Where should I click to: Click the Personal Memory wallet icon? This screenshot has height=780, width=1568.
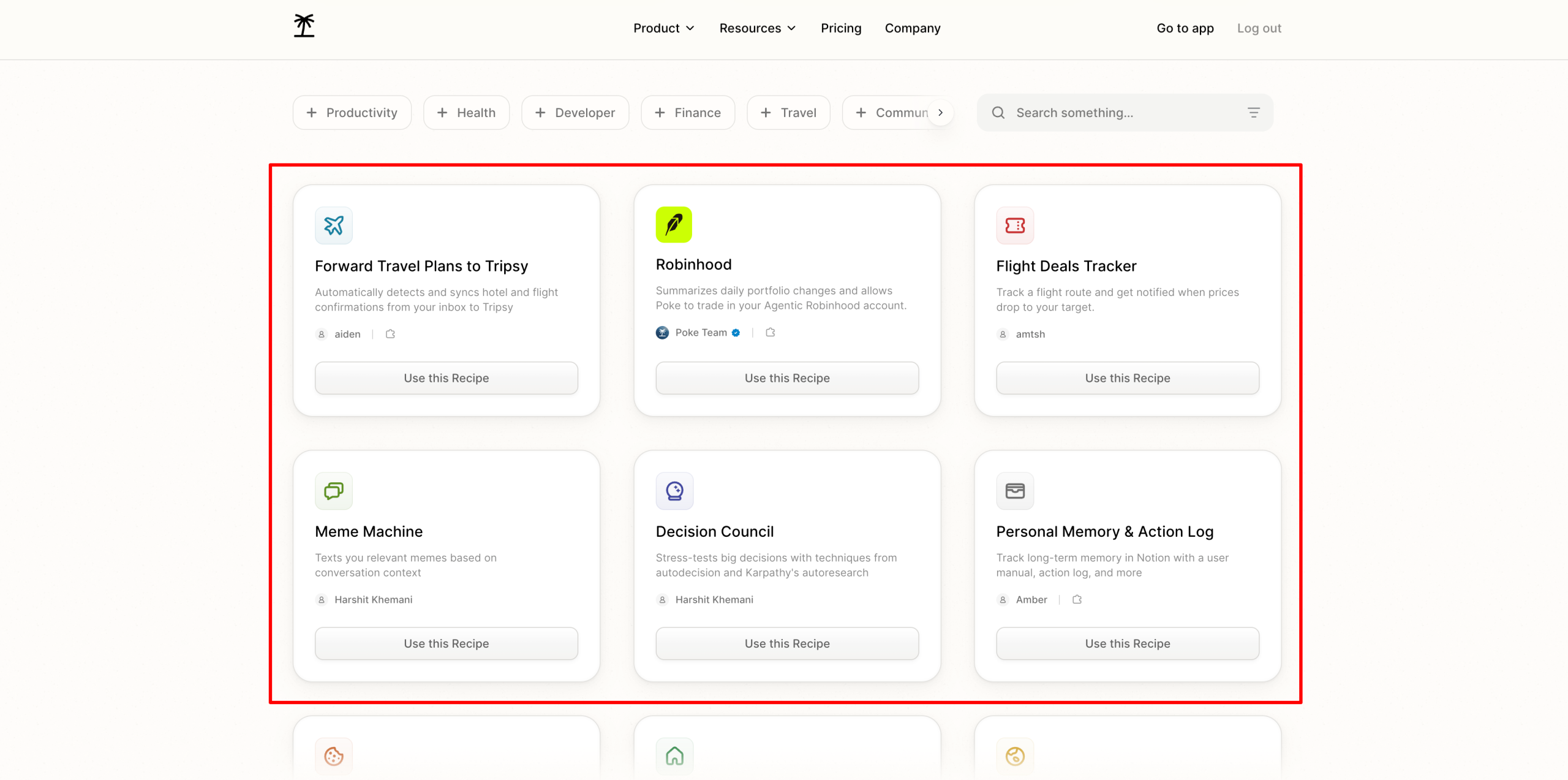(1015, 491)
